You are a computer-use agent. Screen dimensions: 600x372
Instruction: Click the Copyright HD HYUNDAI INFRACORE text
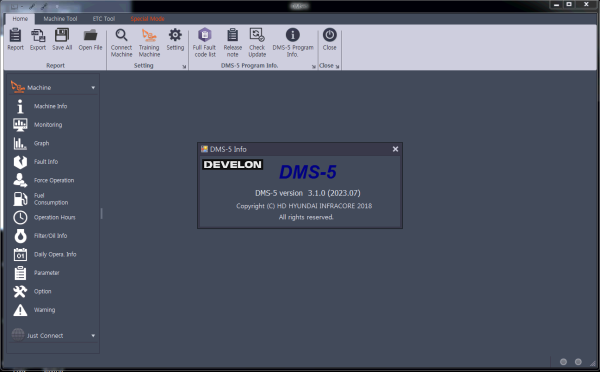tap(304, 206)
